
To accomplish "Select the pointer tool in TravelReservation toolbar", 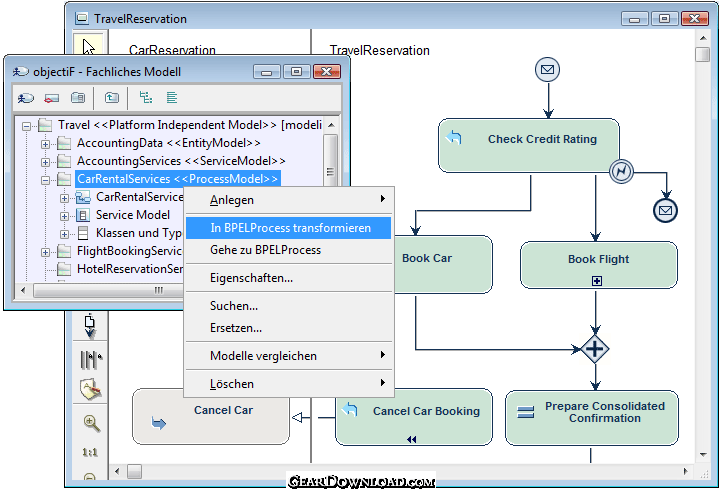I will pyautogui.click(x=90, y=45).
